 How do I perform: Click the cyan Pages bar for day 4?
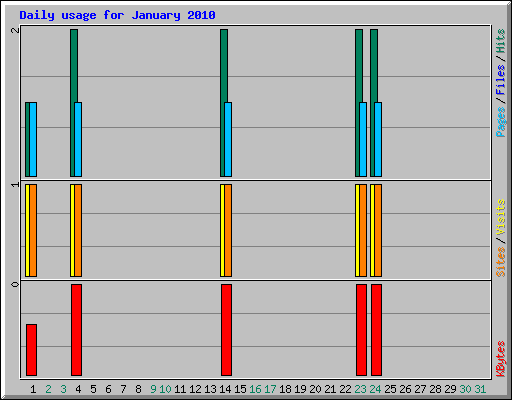click(x=78, y=139)
